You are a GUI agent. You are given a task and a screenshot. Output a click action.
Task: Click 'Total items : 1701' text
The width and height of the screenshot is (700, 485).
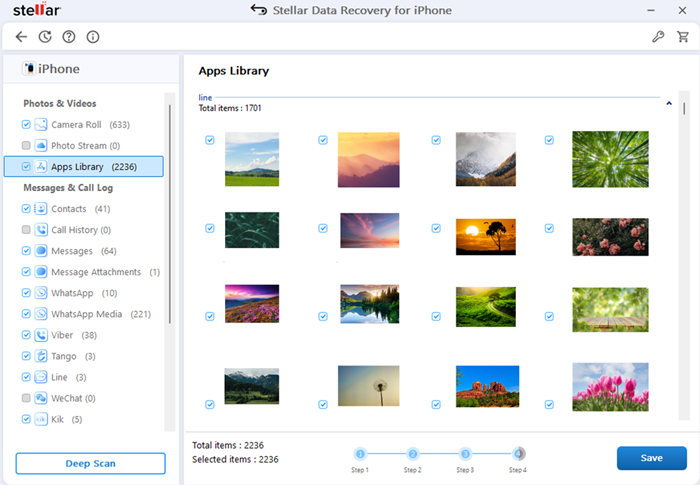tap(230, 108)
